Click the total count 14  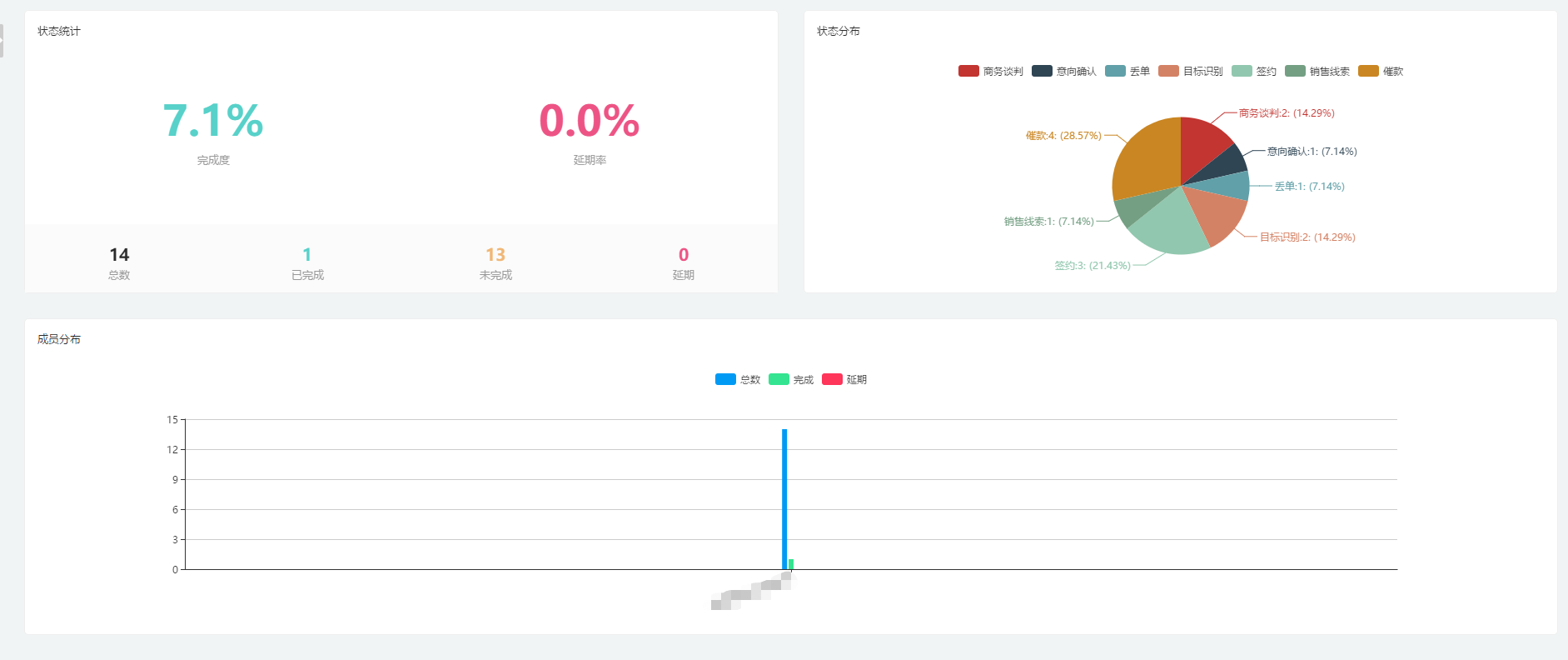coord(119,255)
